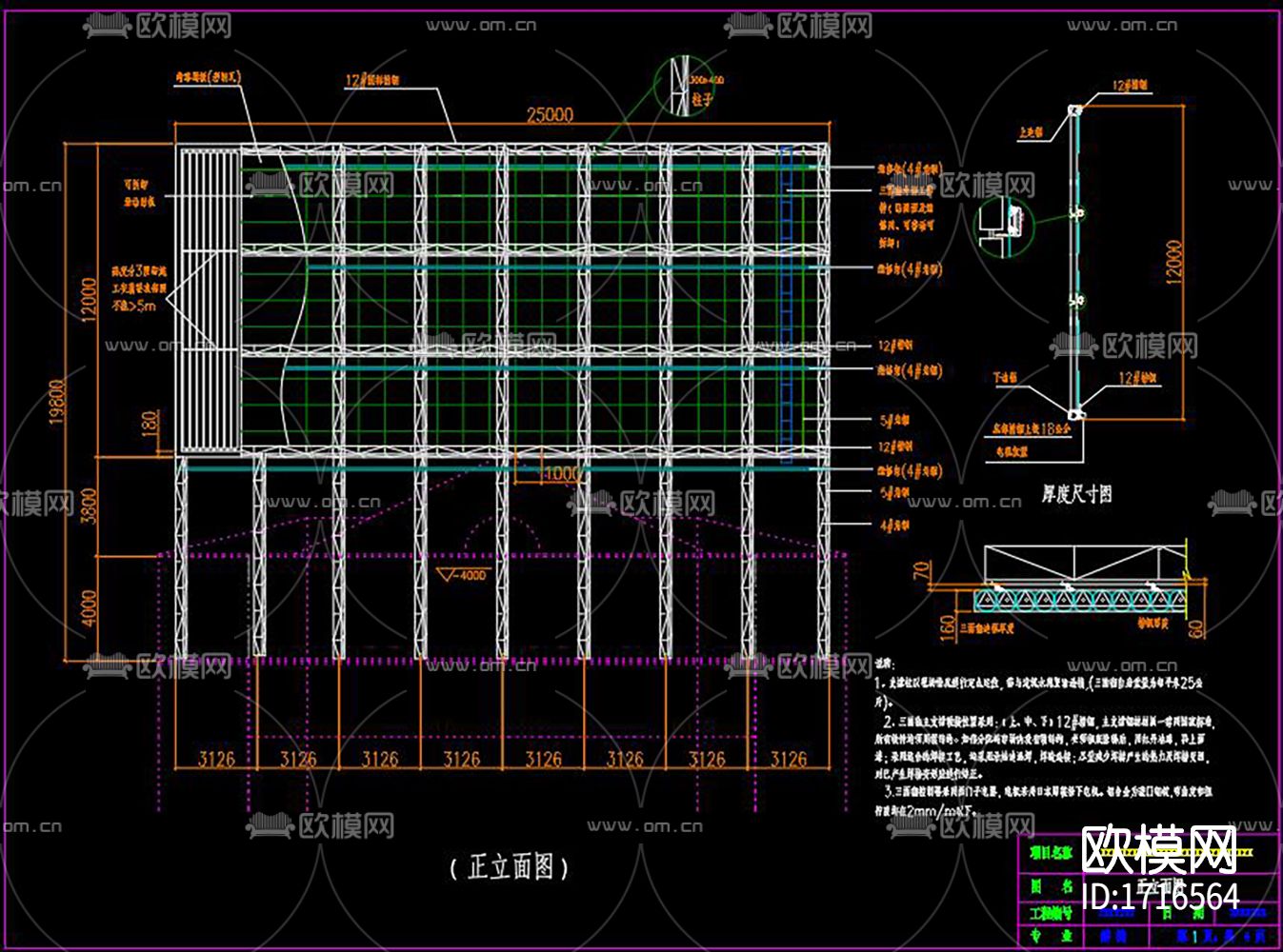Select the cyan truss in the plan detail
Screen dimensions: 1283x952
click(1082, 599)
